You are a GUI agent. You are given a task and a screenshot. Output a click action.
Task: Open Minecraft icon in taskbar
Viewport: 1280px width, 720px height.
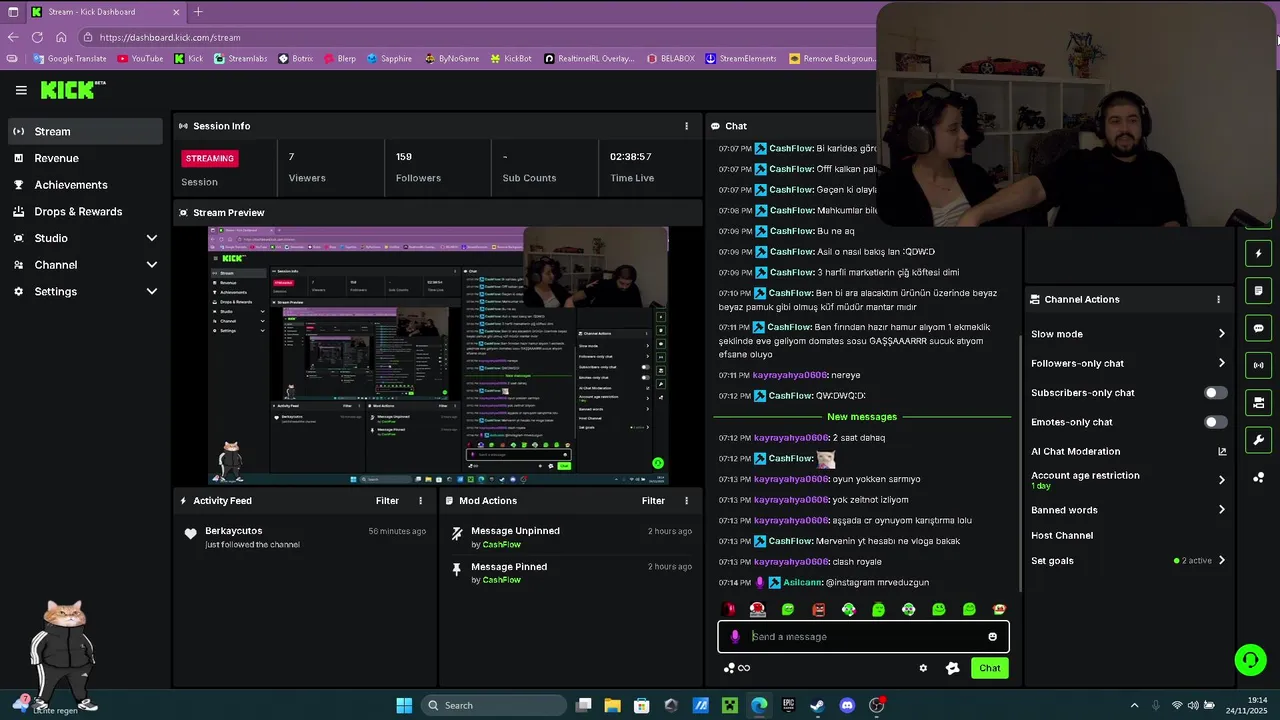[730, 705]
